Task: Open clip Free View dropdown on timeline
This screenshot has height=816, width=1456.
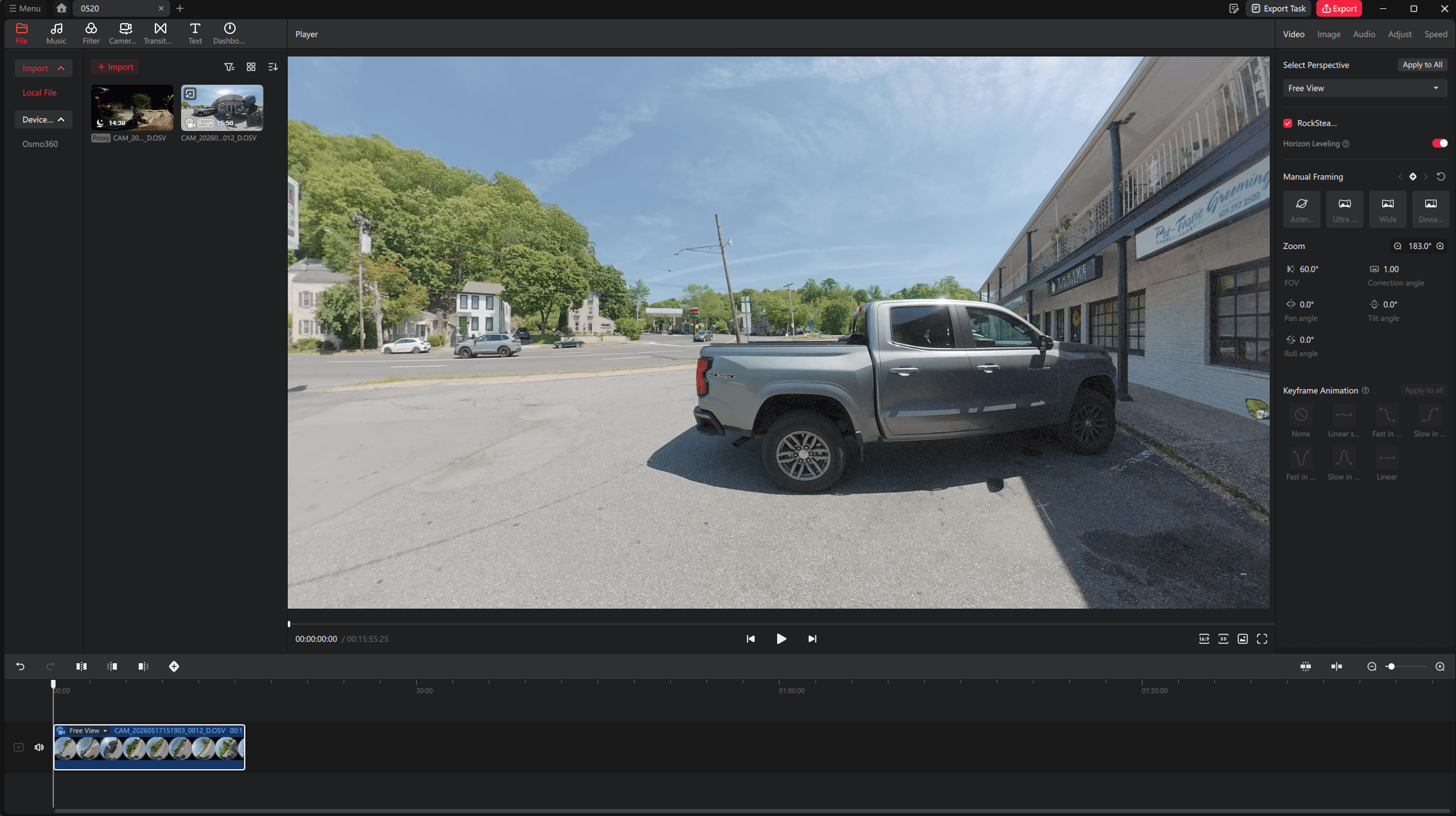Action: [x=88, y=731]
